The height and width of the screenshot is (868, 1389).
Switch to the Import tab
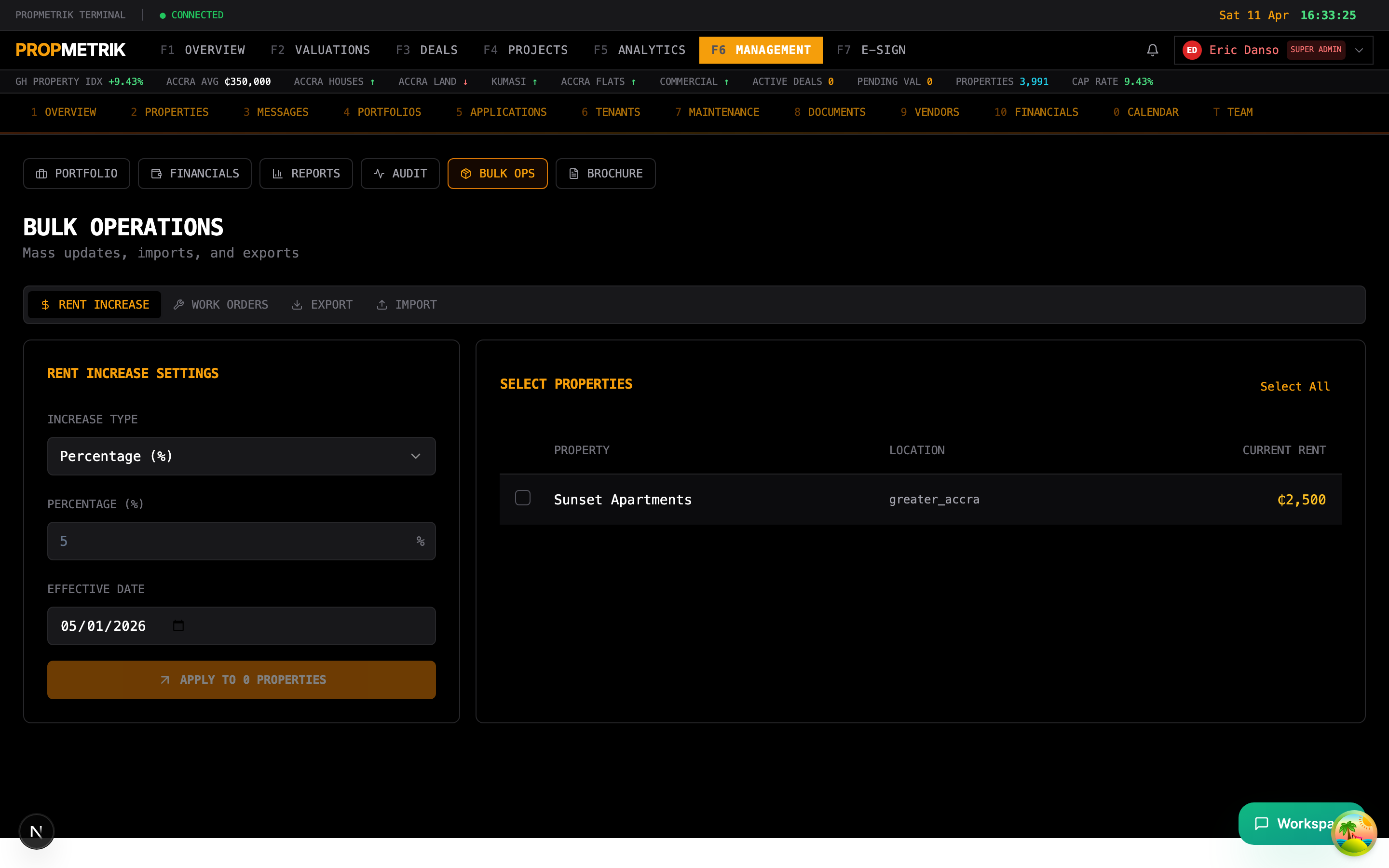point(407,305)
